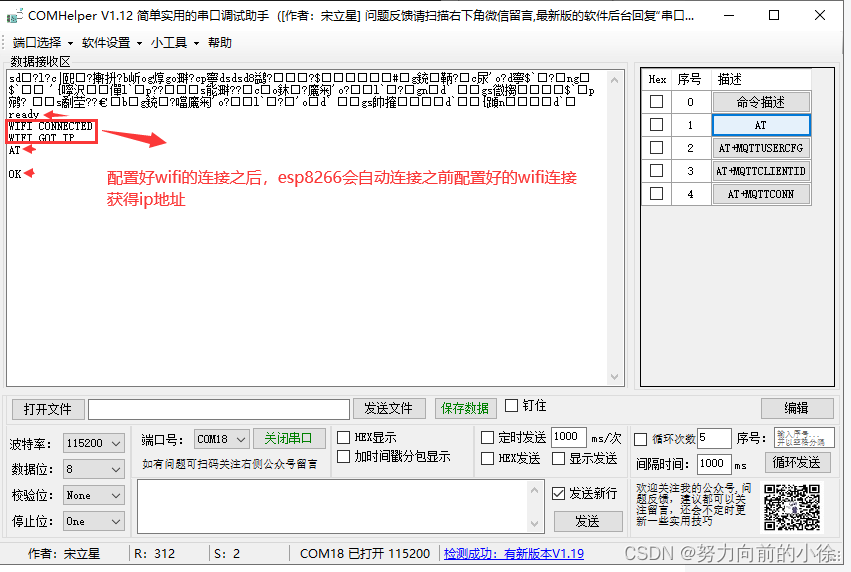Check the Hex box for row 1
The width and height of the screenshot is (851, 572).
[x=656, y=125]
